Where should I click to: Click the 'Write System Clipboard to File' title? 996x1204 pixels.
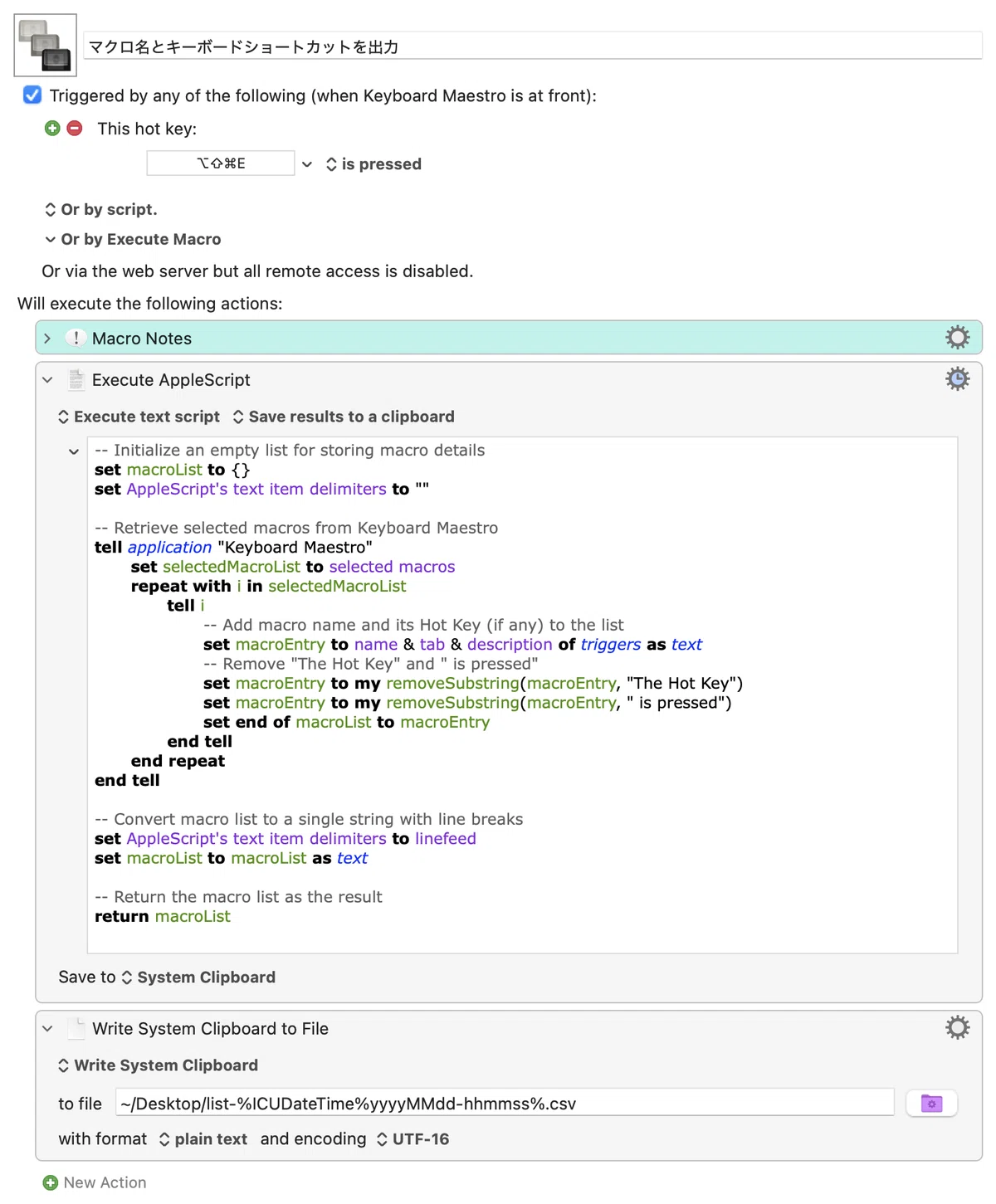tap(210, 1029)
